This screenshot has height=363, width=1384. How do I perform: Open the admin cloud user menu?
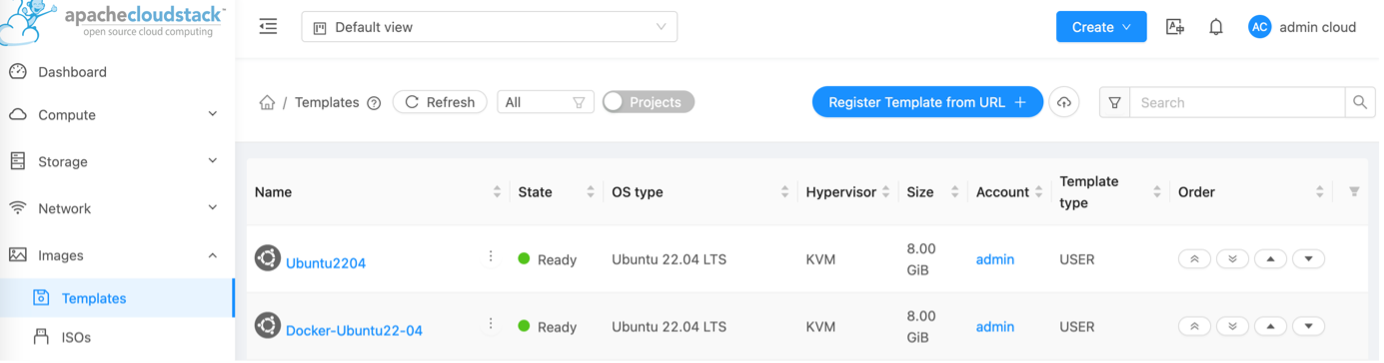point(1303,27)
